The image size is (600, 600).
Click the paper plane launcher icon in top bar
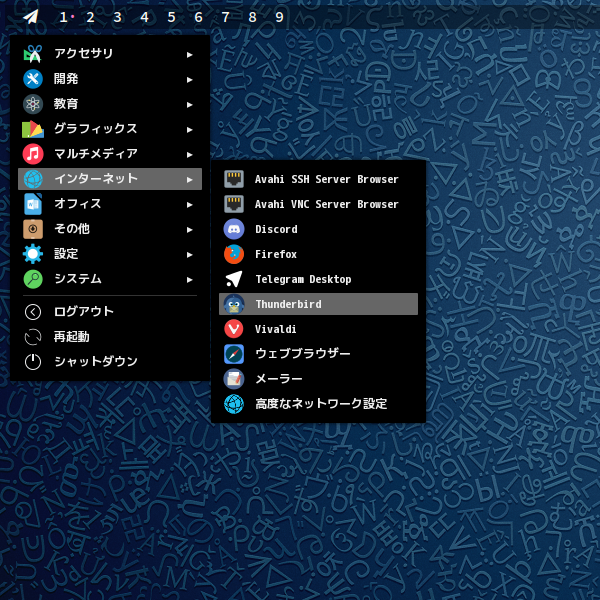(x=32, y=17)
